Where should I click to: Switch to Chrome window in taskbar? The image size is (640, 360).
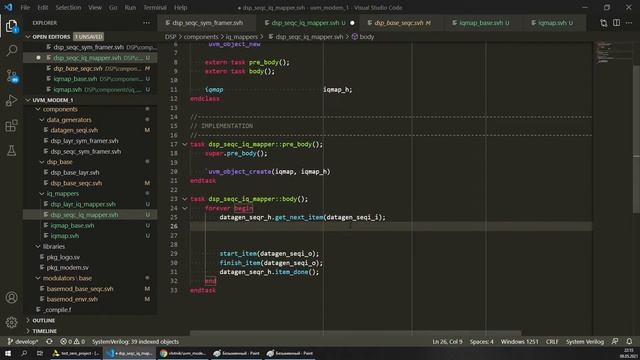(182, 353)
